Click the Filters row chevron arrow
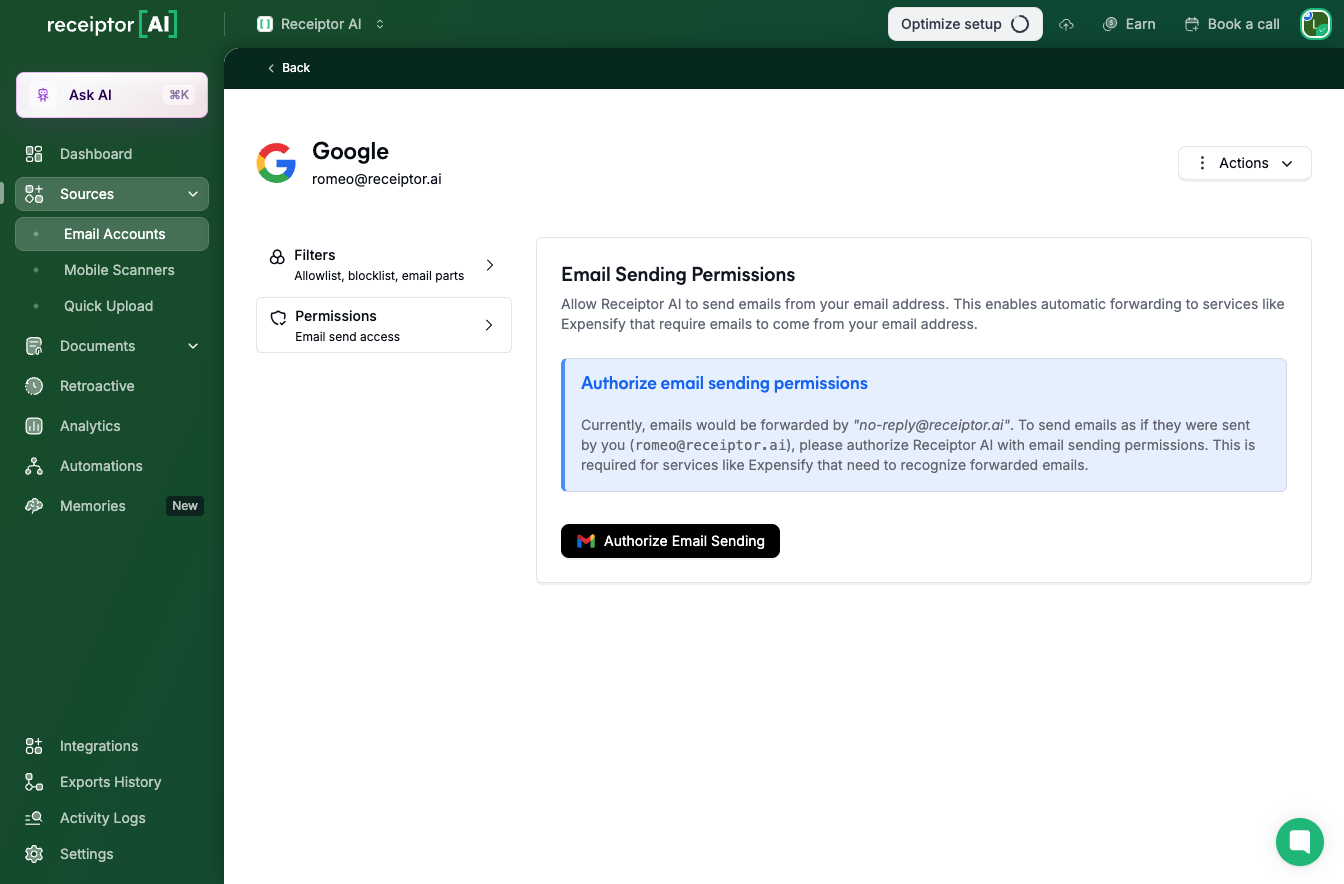 click(x=490, y=265)
